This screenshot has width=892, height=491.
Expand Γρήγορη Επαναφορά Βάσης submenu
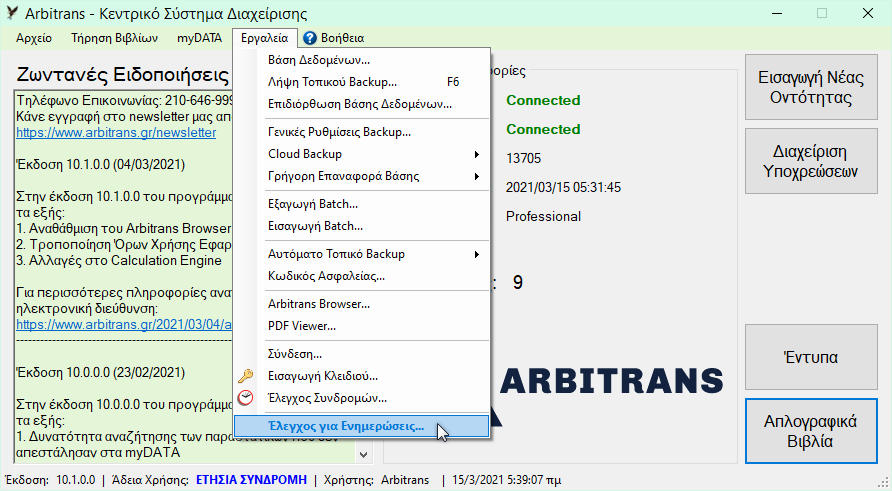click(362, 176)
